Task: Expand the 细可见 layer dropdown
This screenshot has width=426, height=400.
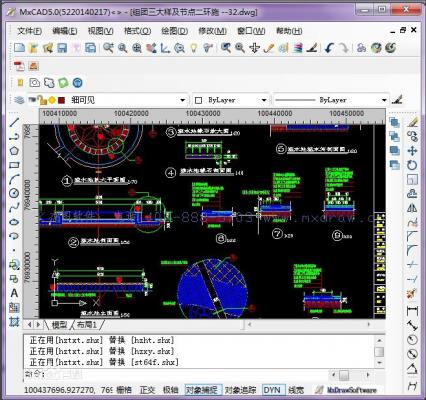Action: [x=182, y=100]
